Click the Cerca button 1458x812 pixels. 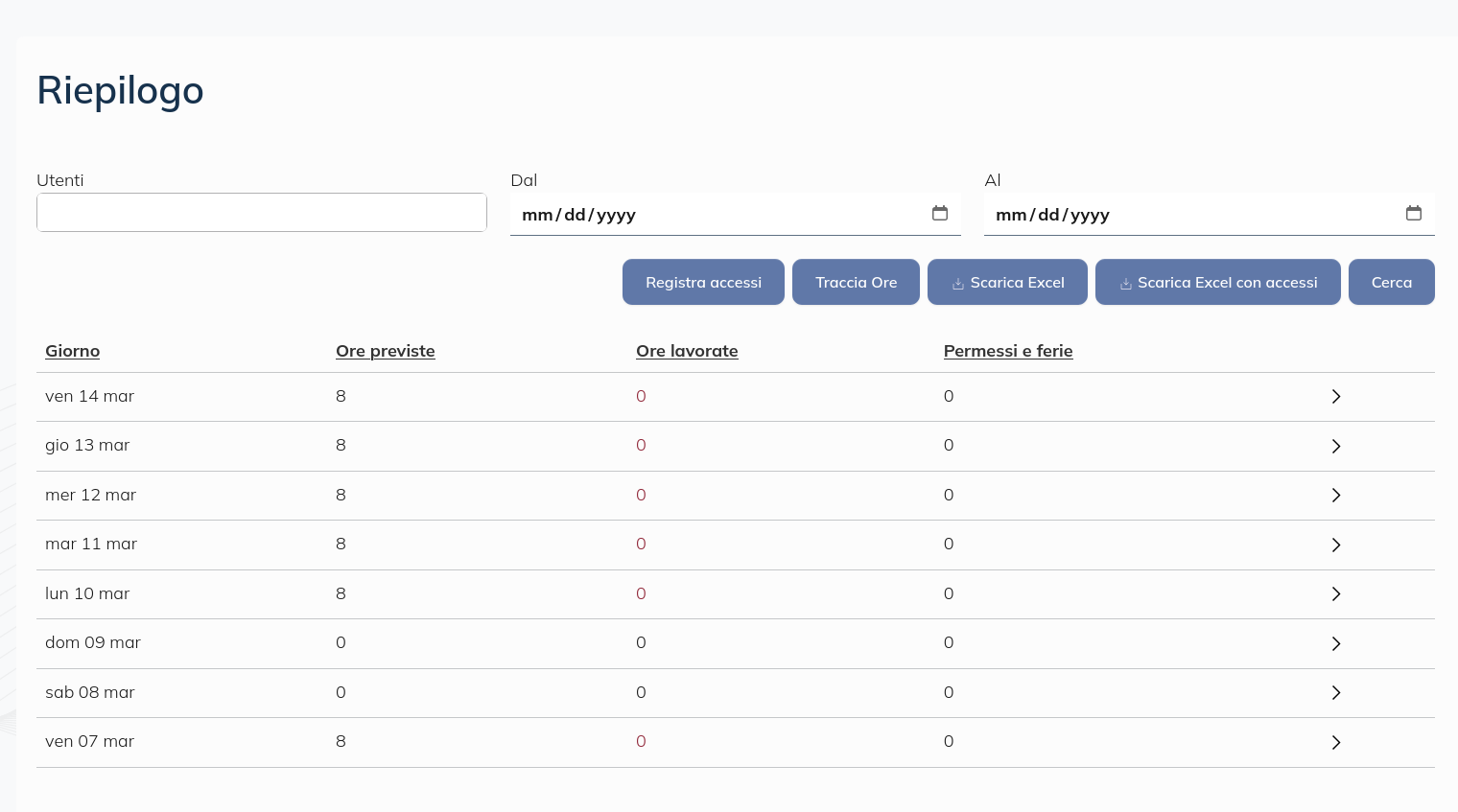1392,282
